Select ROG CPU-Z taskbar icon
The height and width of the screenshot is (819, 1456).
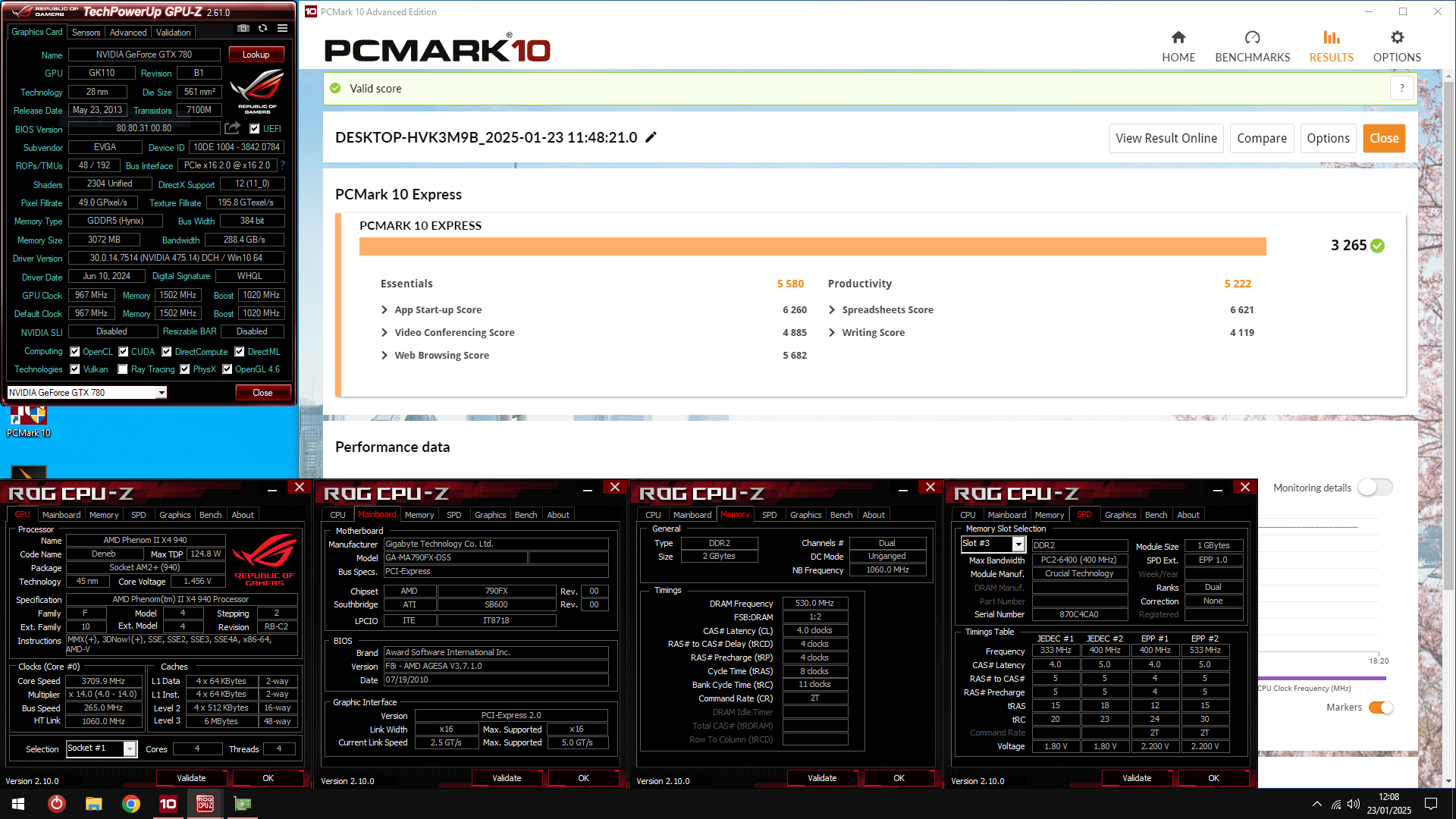(x=205, y=804)
